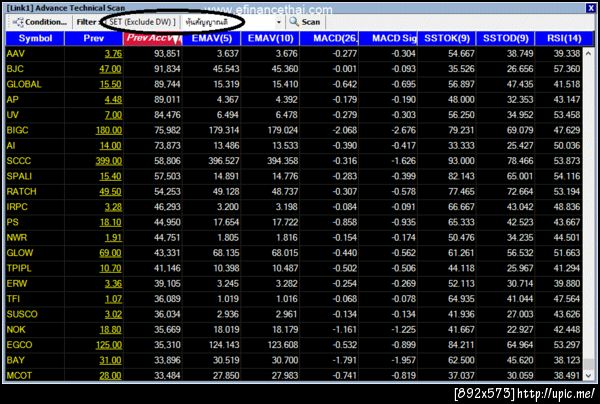Click EMAV(5) value 179.314
The image size is (600, 404).
(224, 130)
